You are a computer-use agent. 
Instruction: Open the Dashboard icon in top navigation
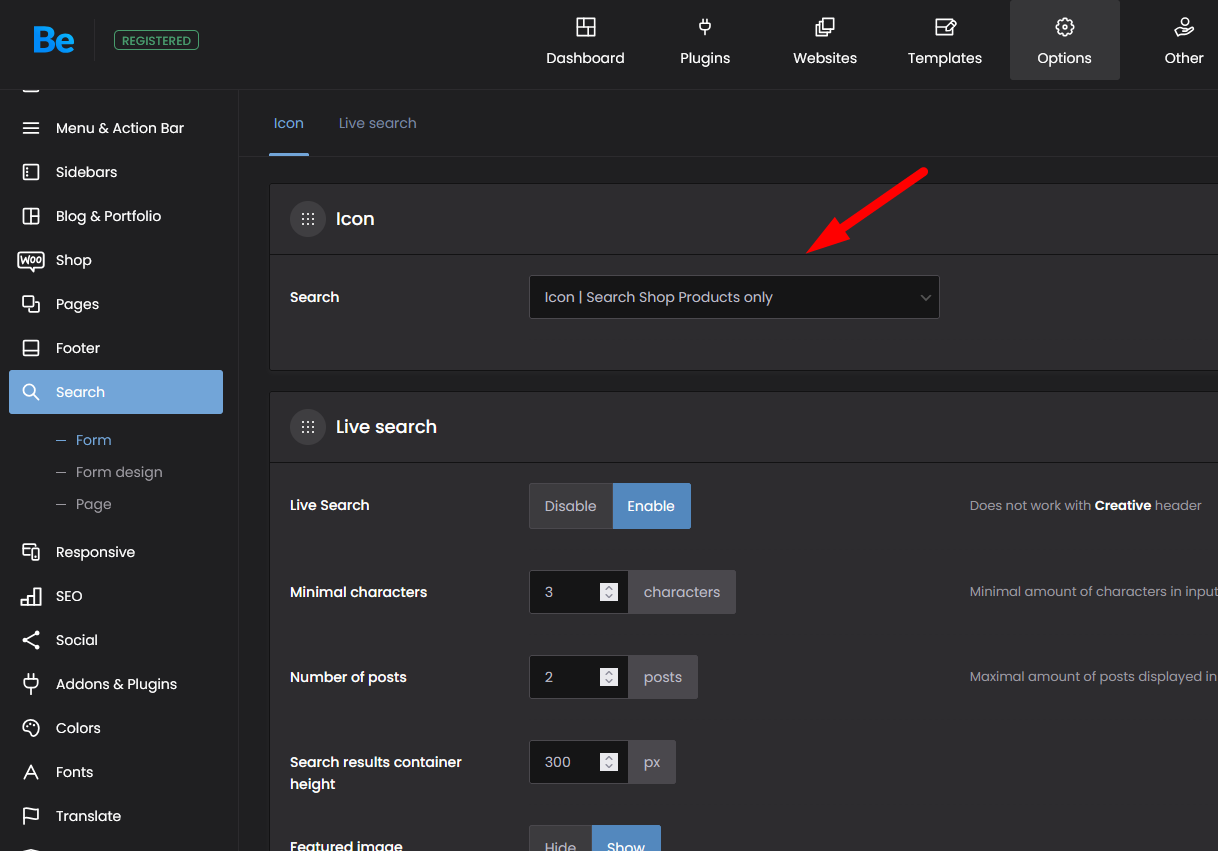coord(585,27)
